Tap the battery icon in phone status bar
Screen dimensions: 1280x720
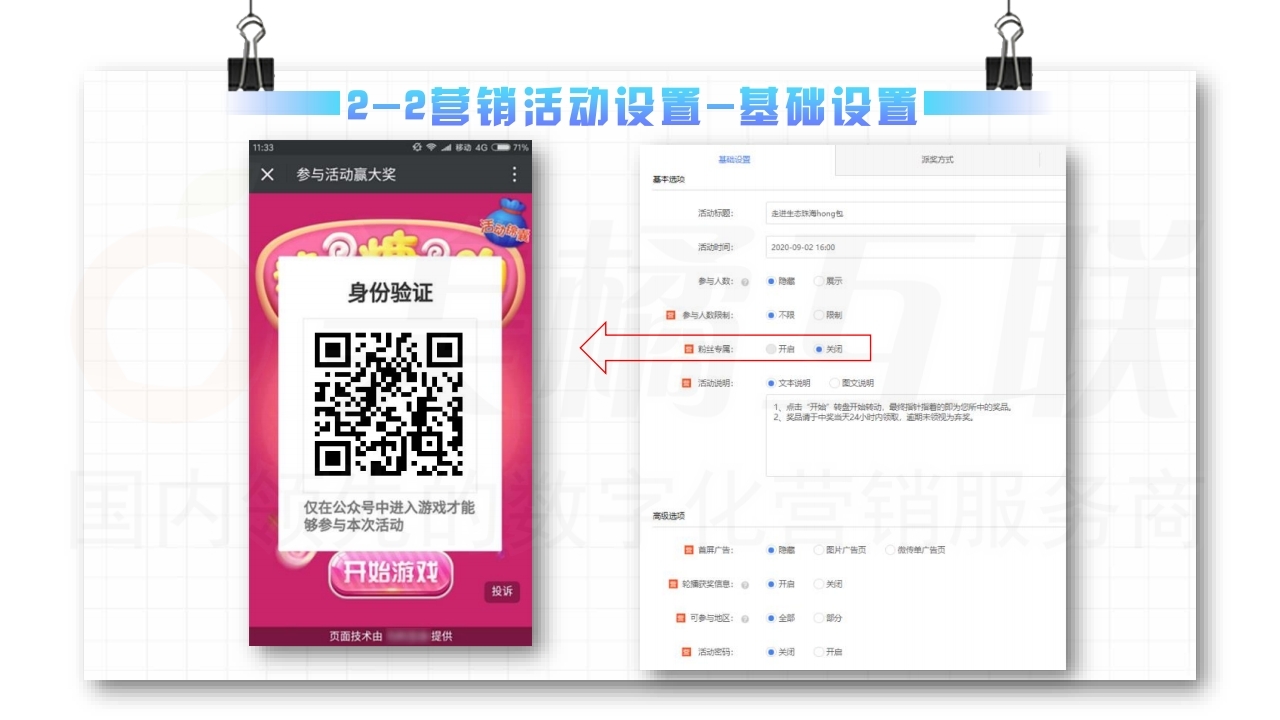(501, 147)
